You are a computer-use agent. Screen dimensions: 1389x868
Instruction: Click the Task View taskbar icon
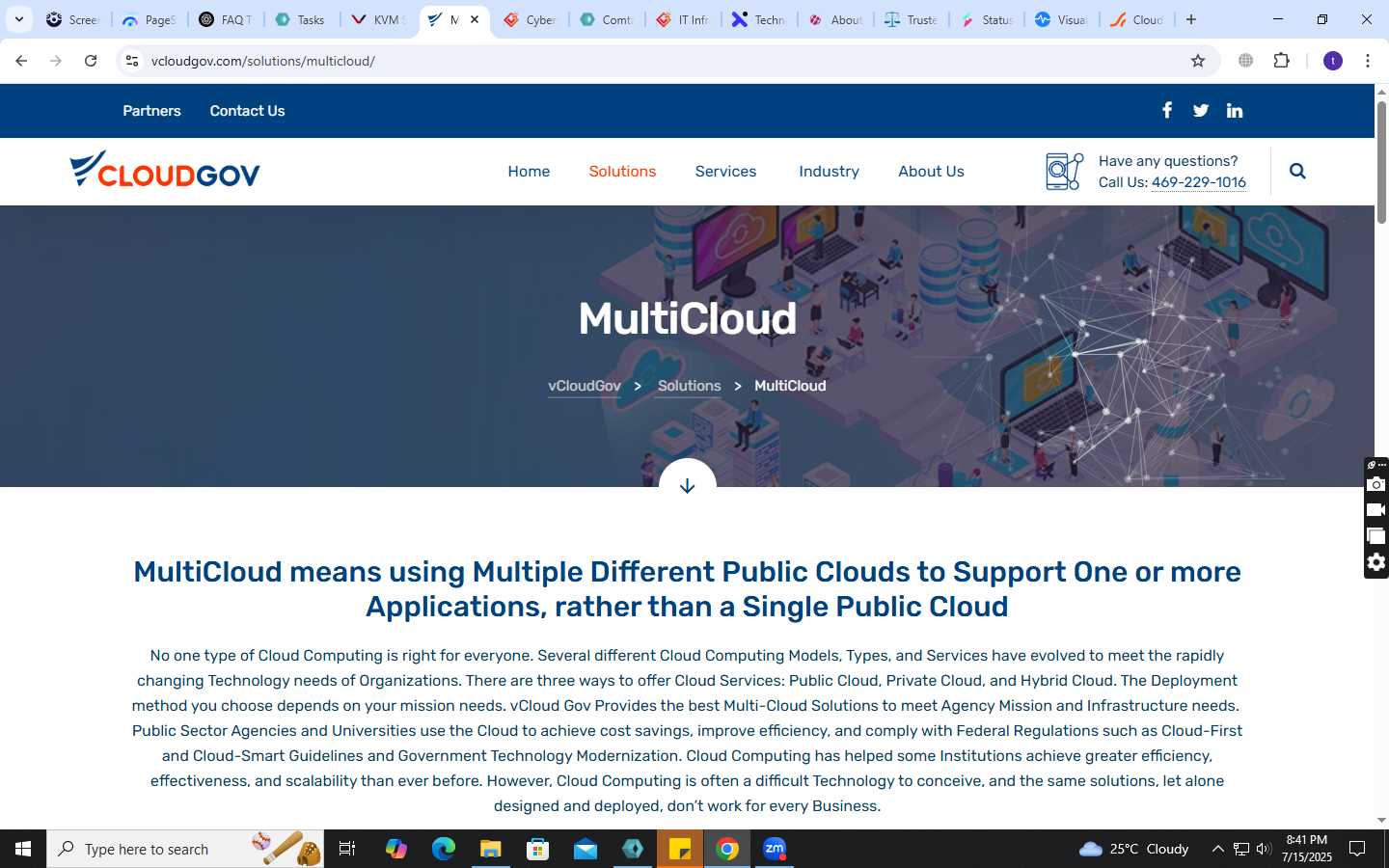pos(347,849)
